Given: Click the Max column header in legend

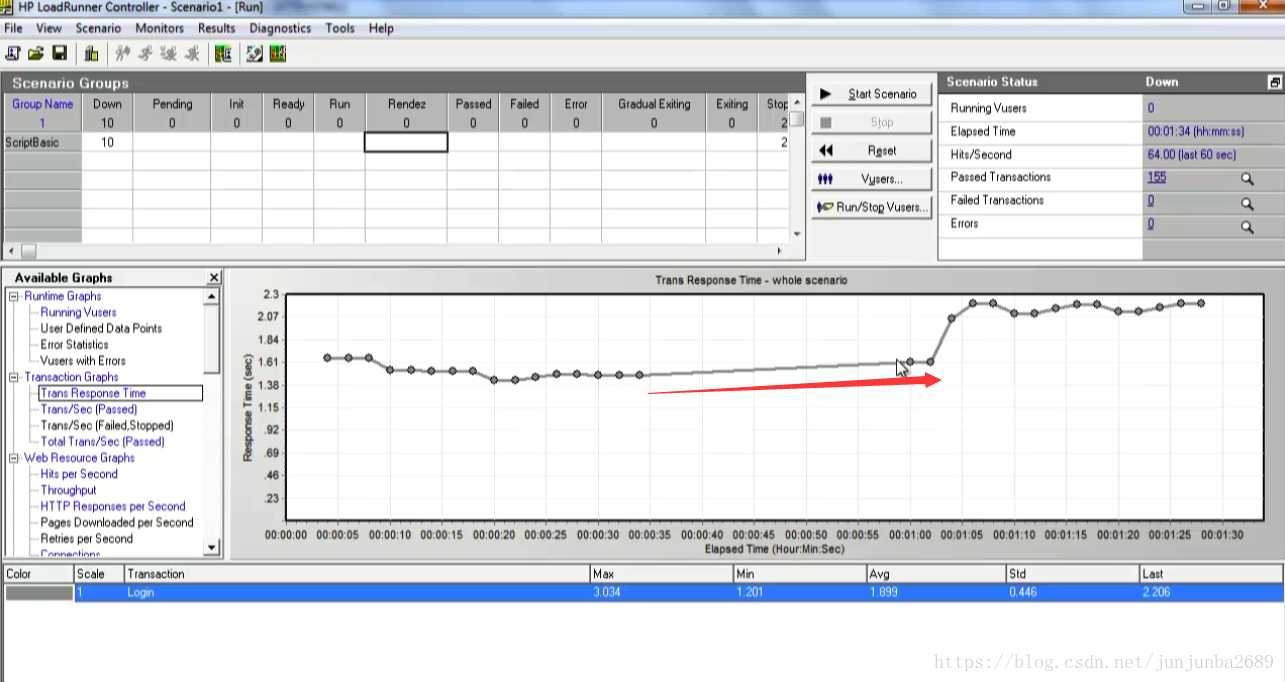Looking at the screenshot, I should 661,574.
